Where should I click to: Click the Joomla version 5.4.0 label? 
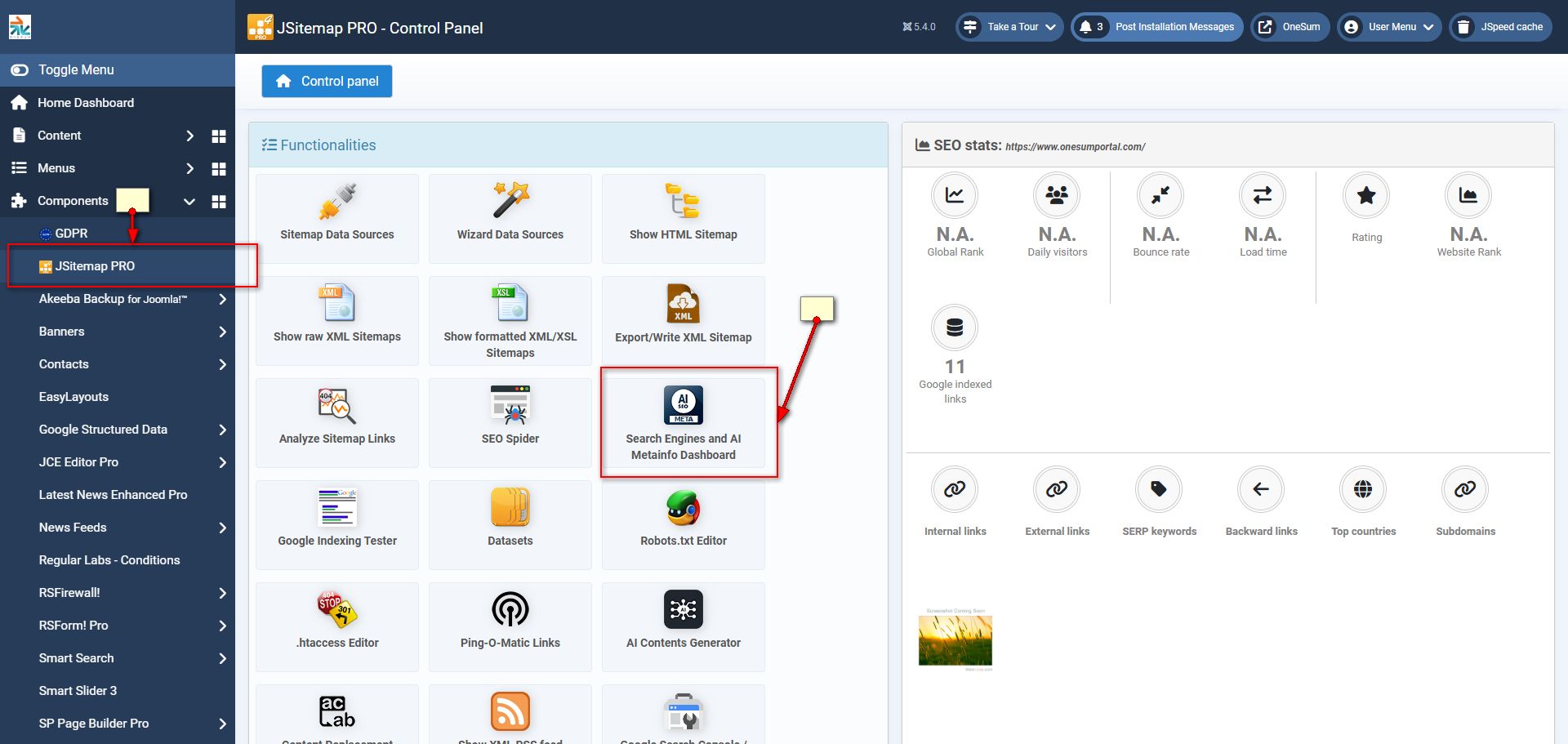click(919, 27)
